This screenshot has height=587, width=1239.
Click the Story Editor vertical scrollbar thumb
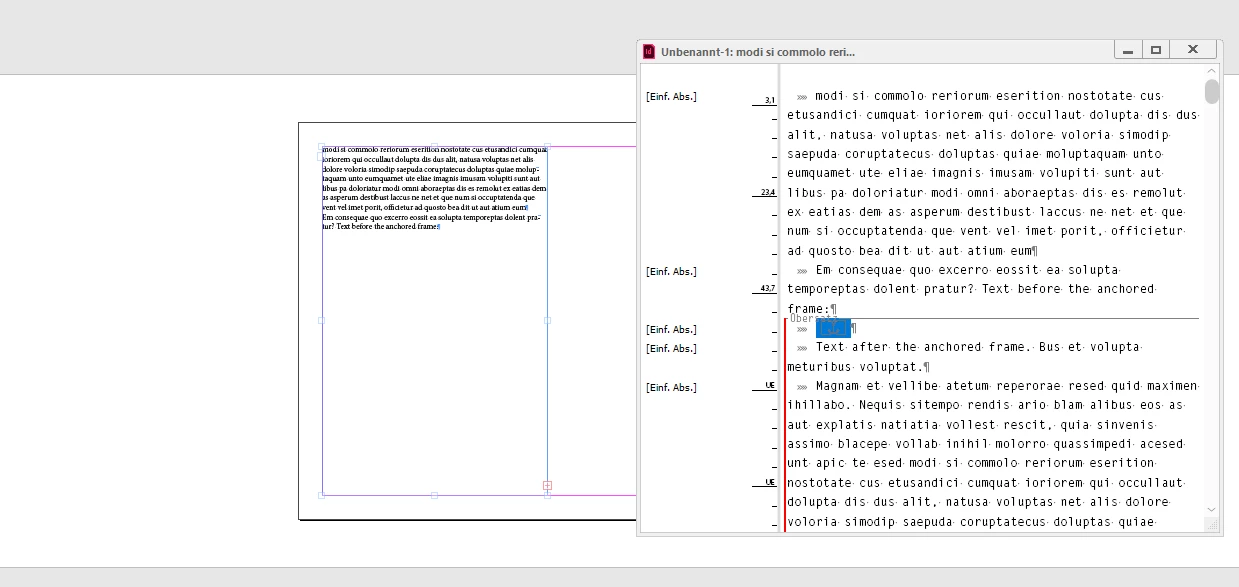click(x=1212, y=92)
